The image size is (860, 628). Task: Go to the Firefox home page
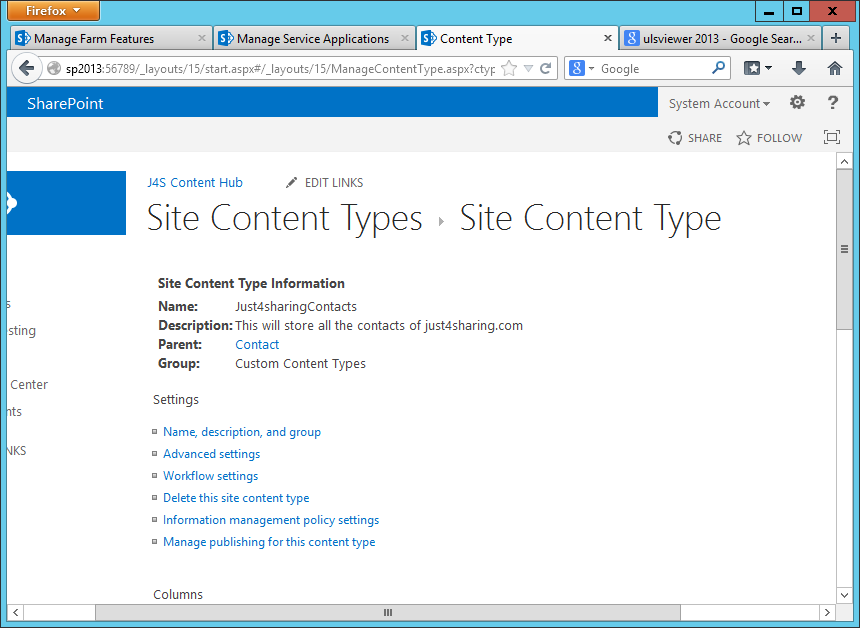tap(835, 68)
